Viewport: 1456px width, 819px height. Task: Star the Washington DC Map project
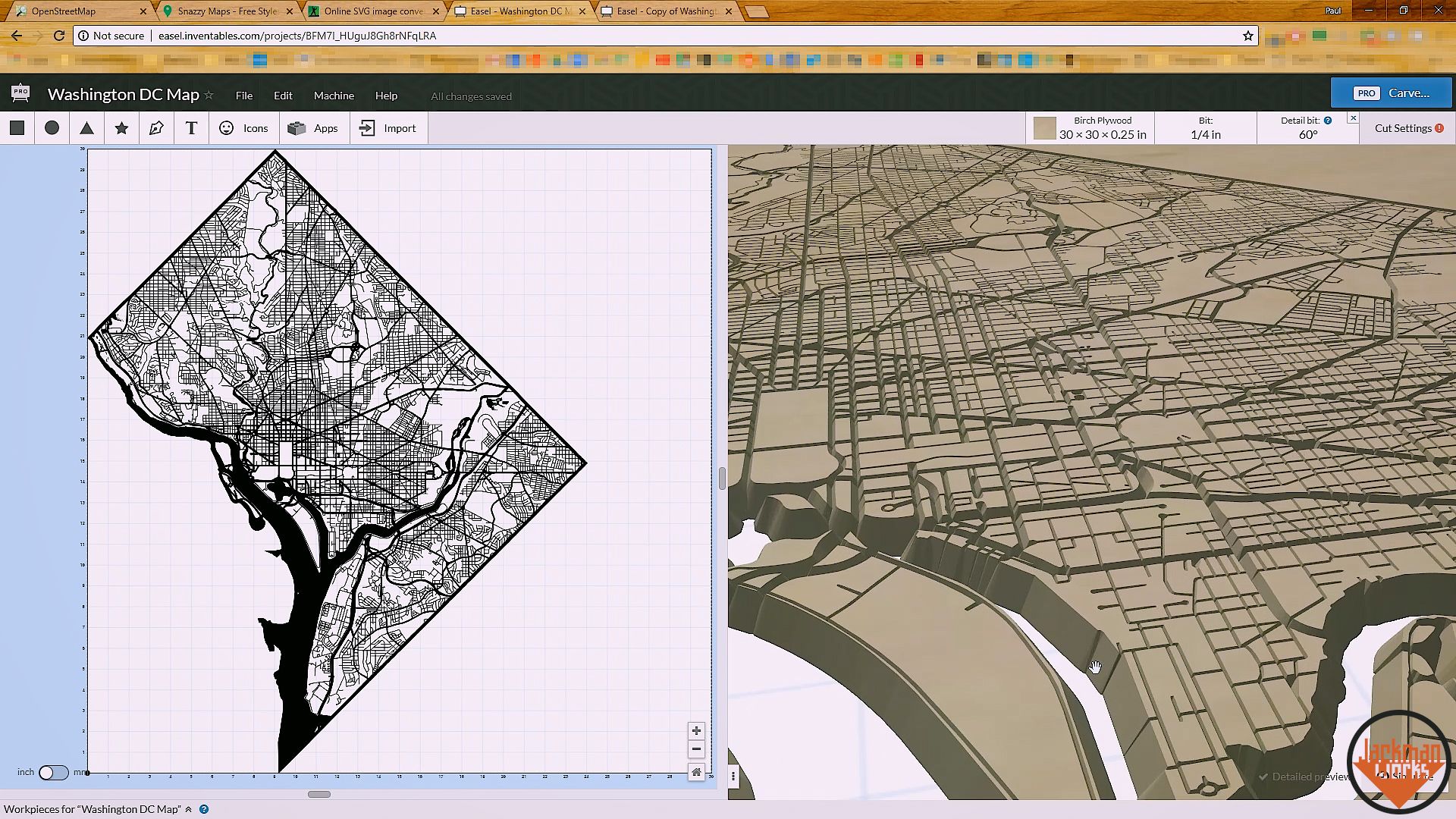pyautogui.click(x=209, y=95)
